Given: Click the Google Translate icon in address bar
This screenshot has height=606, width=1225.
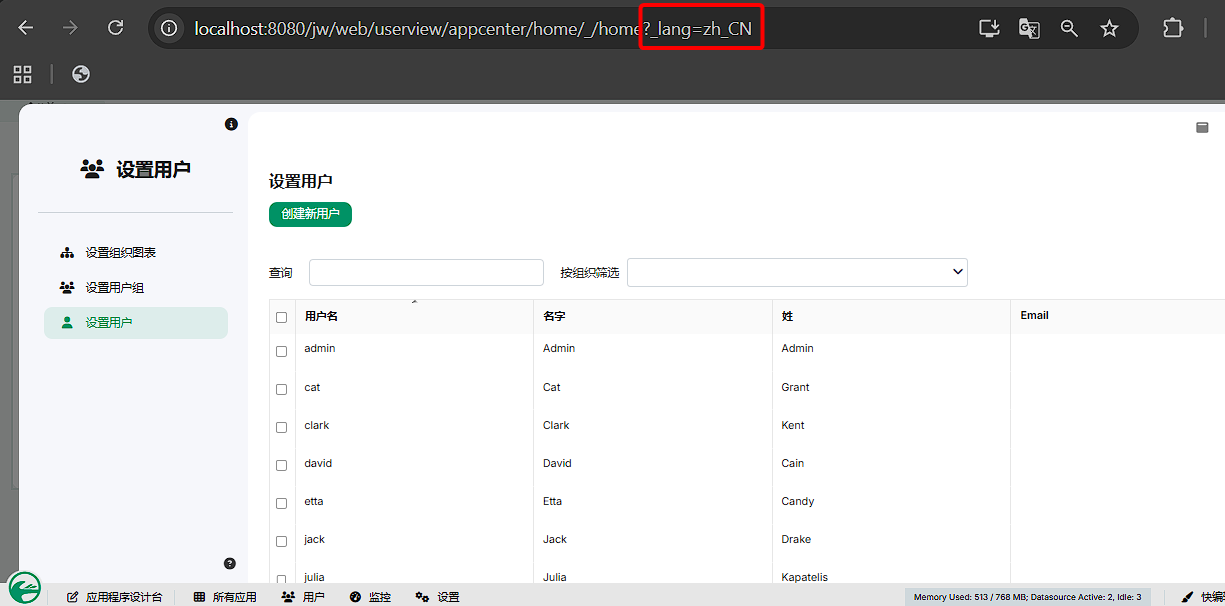Looking at the screenshot, I should tap(1029, 29).
